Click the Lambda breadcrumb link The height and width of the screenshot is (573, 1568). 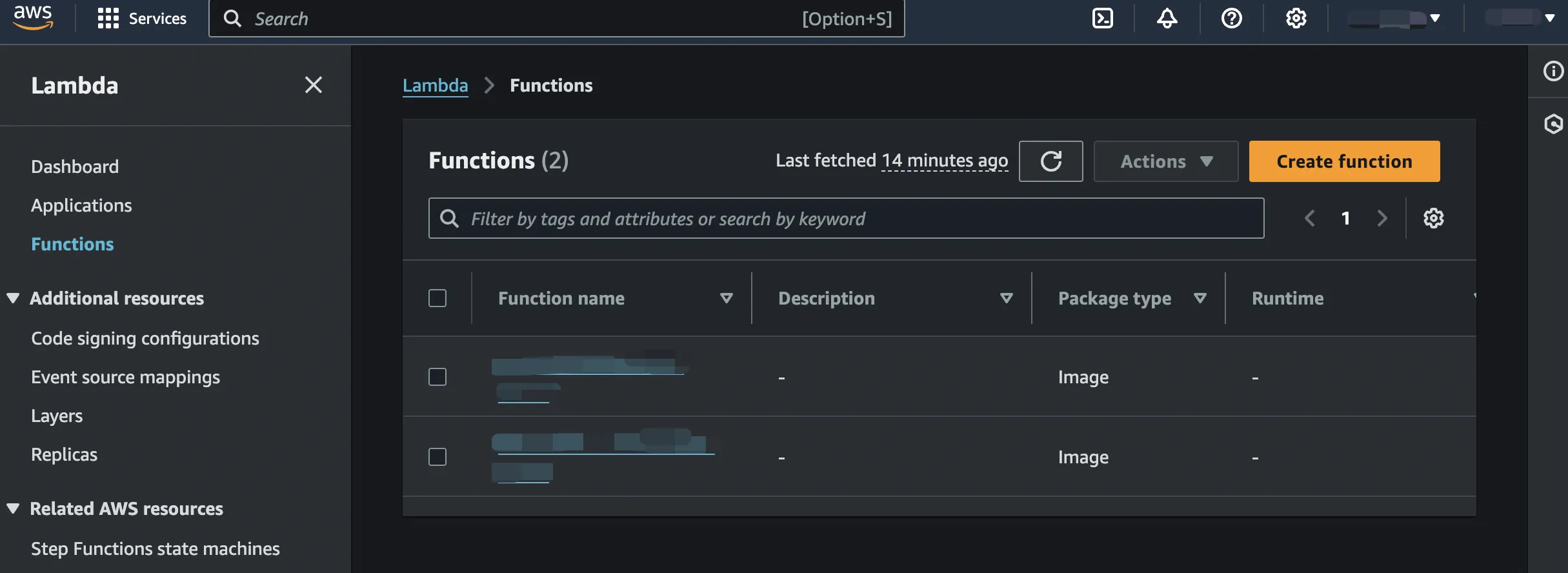(x=435, y=85)
